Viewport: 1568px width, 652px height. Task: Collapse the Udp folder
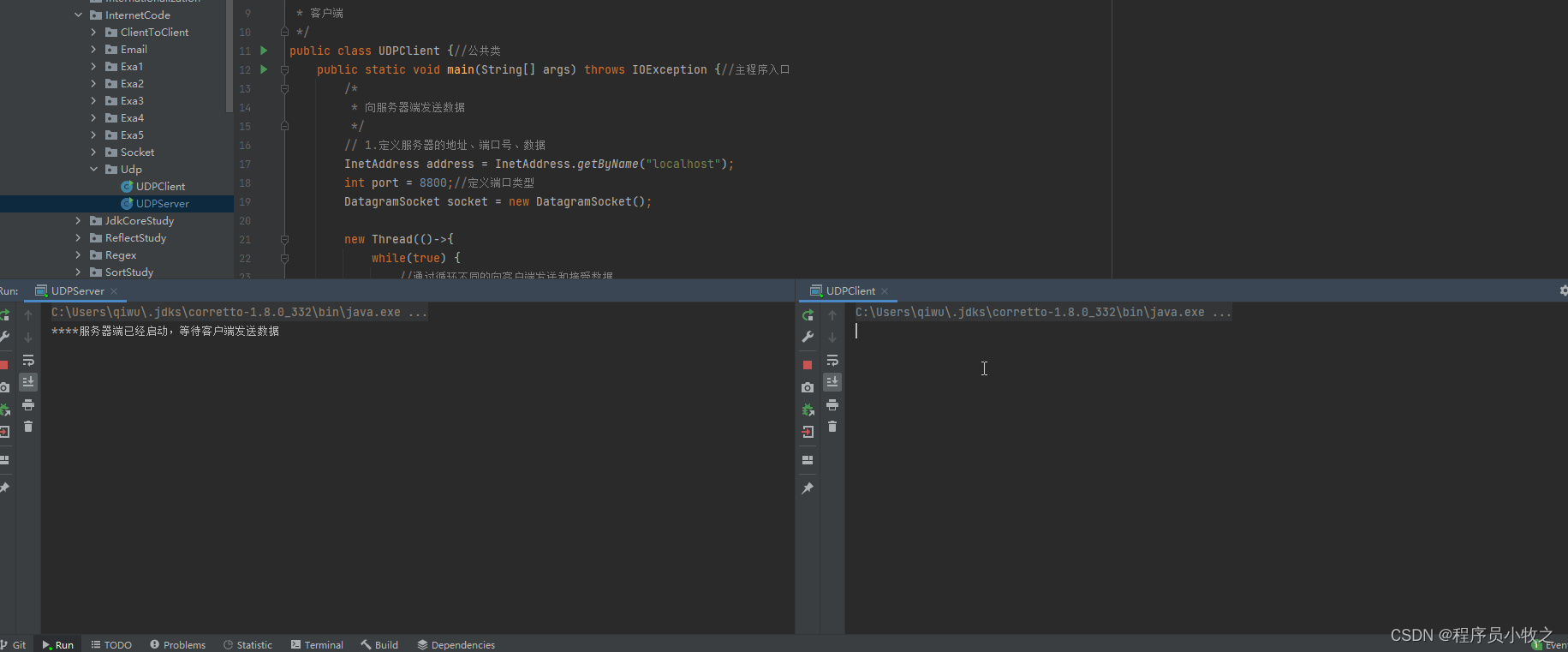coord(93,169)
